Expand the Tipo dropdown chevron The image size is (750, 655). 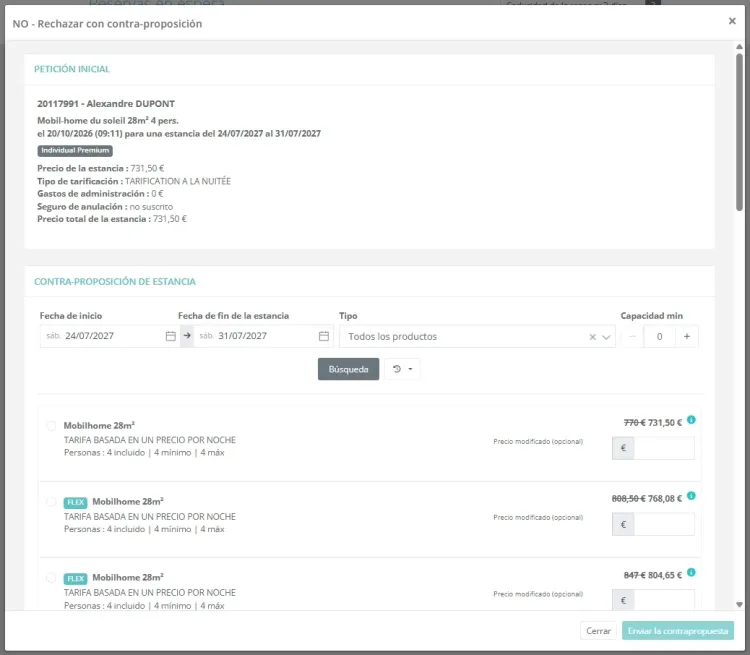606,337
